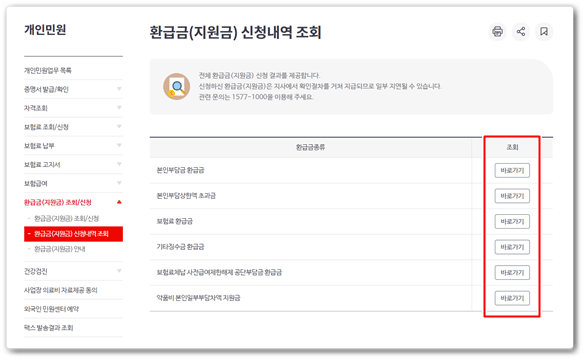Click the bookmark icon
Image resolution: width=586 pixels, height=361 pixels.
544,31
